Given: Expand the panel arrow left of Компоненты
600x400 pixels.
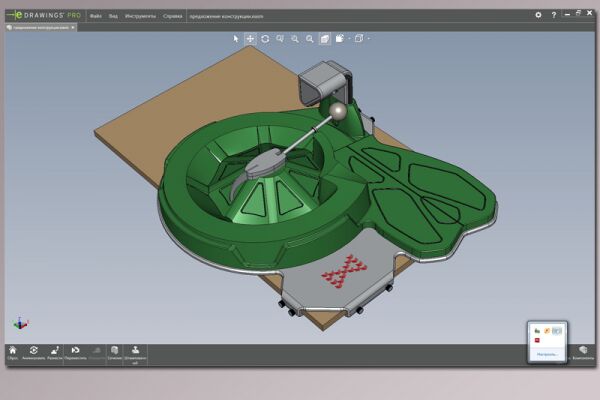Looking at the screenshot, I should pos(569,358).
